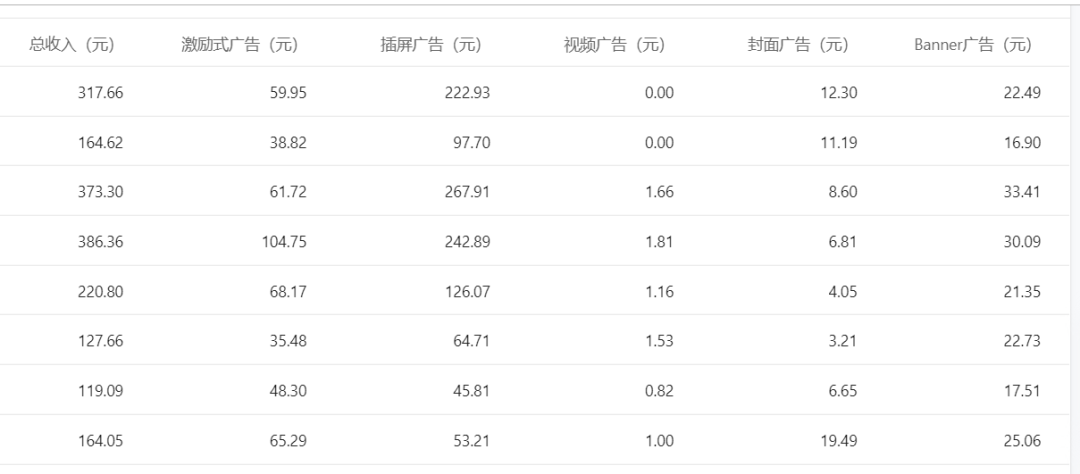This screenshot has width=1080, height=474.
Task: Click the Banner广告（元）column header
Action: [x=974, y=45]
